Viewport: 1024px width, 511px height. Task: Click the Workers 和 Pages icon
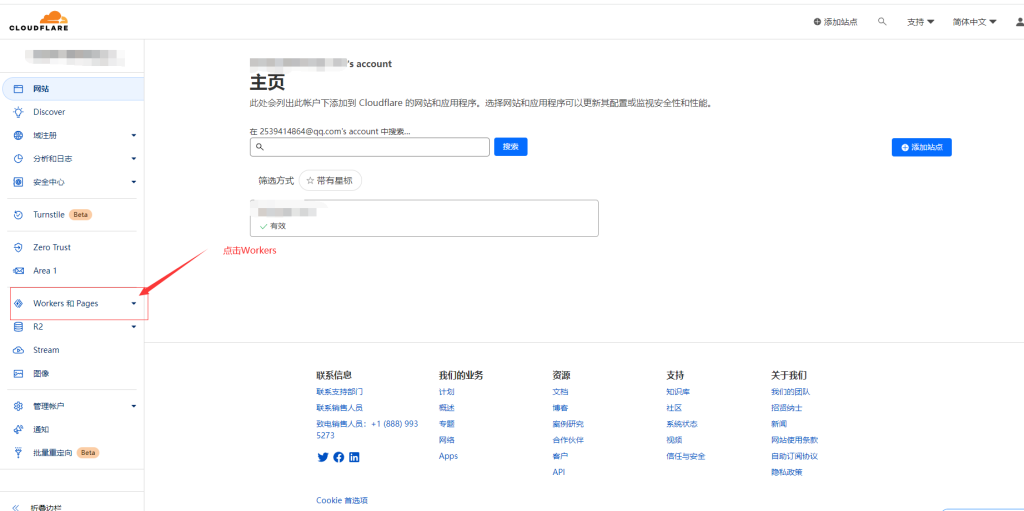click(x=19, y=304)
